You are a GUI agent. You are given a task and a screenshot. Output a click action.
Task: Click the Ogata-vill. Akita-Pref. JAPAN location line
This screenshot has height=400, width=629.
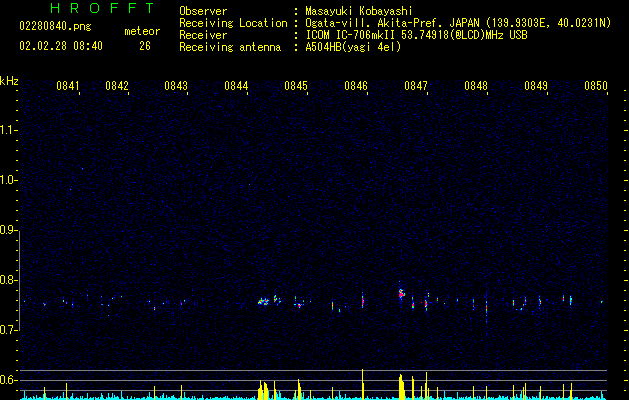click(x=458, y=23)
